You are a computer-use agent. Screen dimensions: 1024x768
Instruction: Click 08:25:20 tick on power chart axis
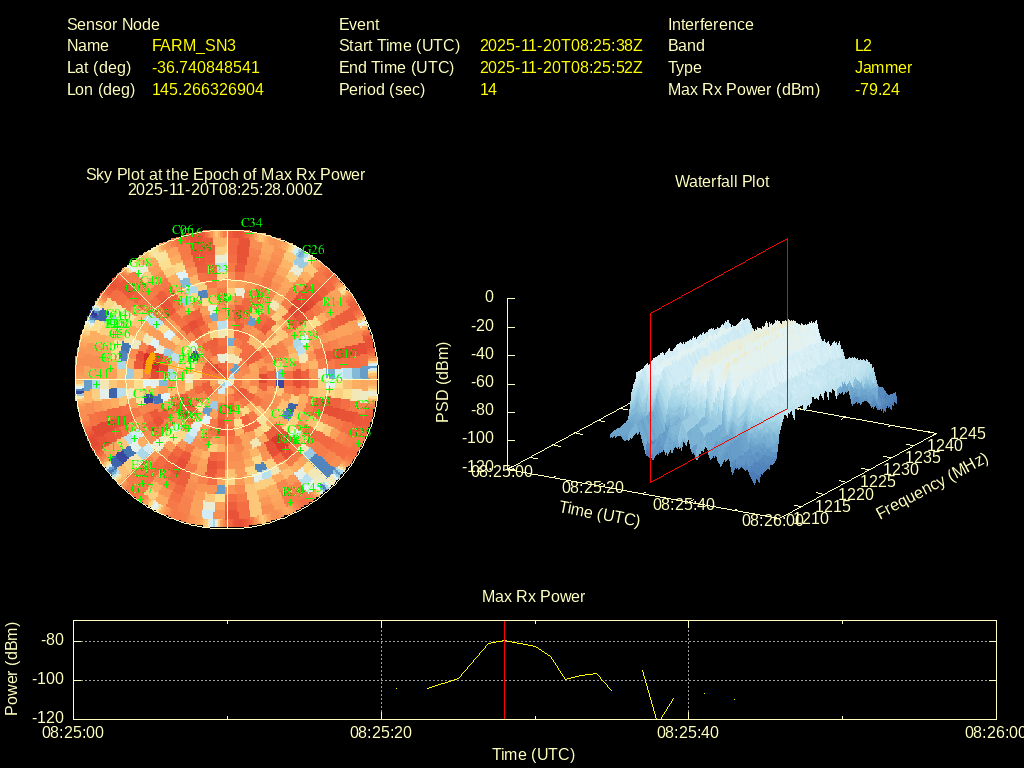coord(382,732)
